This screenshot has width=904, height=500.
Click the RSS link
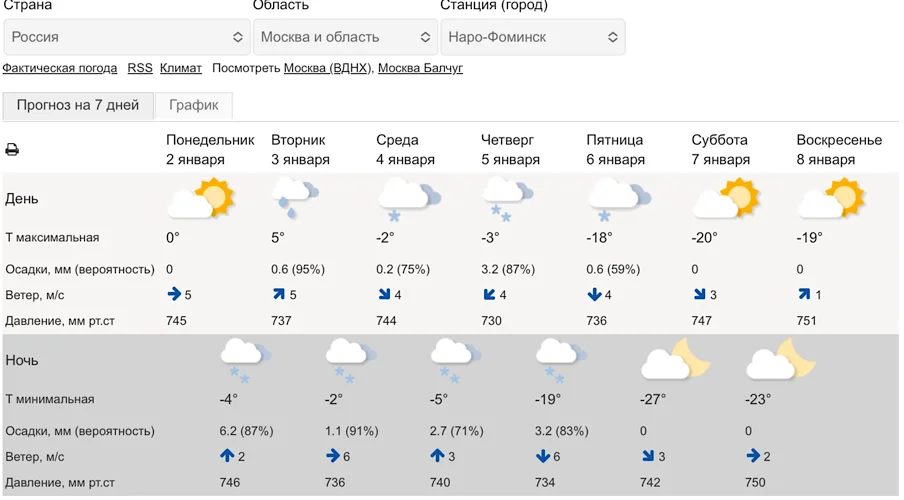tap(140, 68)
